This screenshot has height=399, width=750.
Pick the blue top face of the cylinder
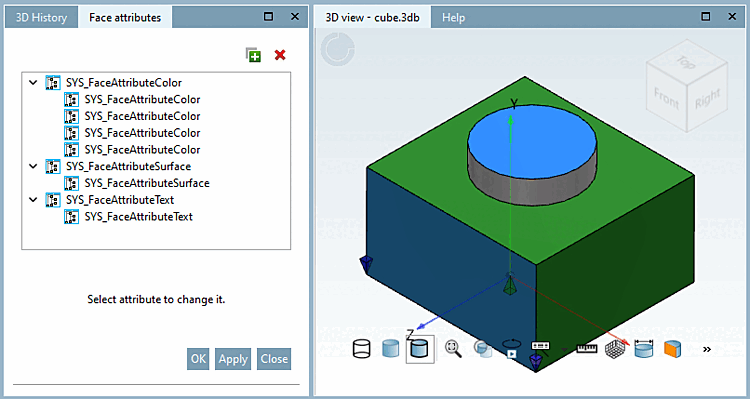[x=532, y=142]
